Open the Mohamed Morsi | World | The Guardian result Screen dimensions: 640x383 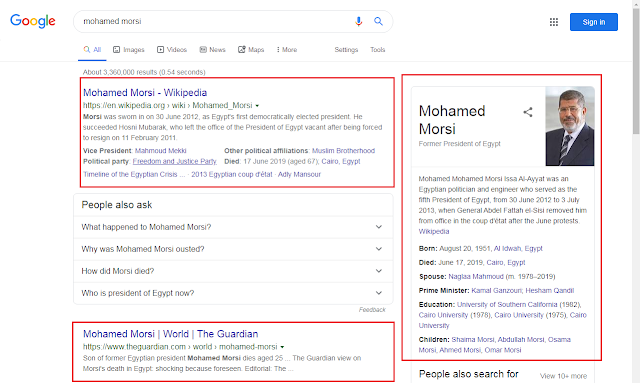point(171,334)
